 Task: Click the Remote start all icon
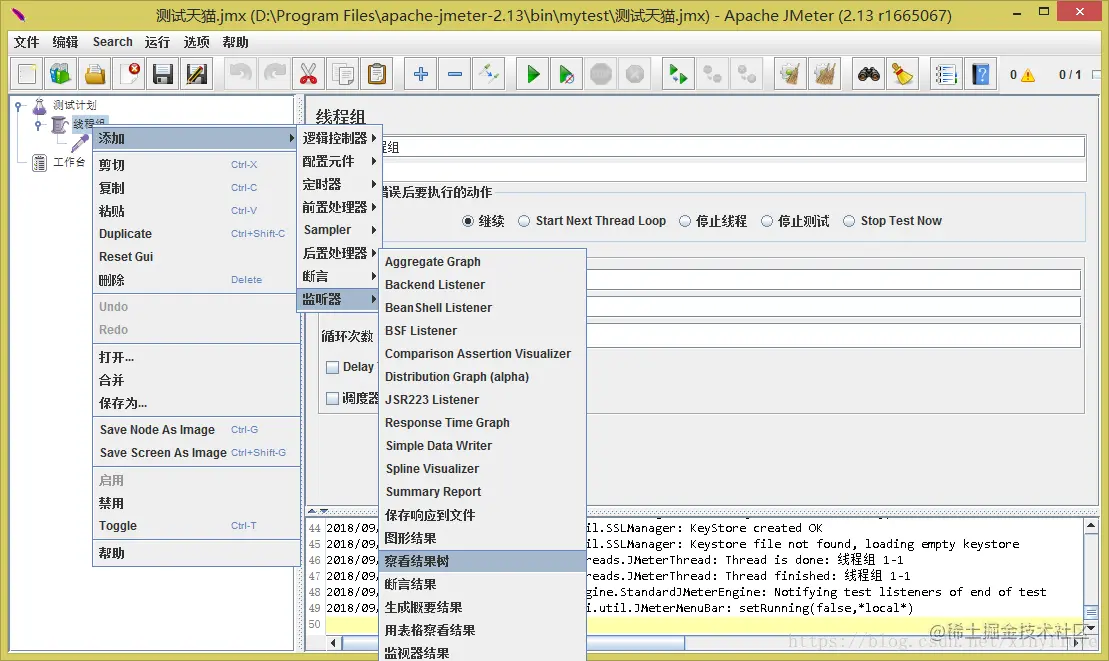[x=678, y=74]
